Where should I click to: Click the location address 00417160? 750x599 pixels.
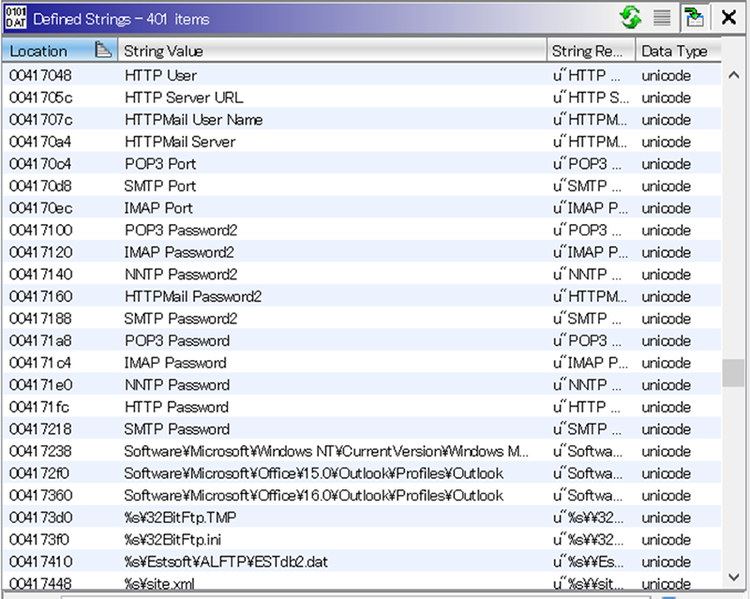click(x=41, y=296)
